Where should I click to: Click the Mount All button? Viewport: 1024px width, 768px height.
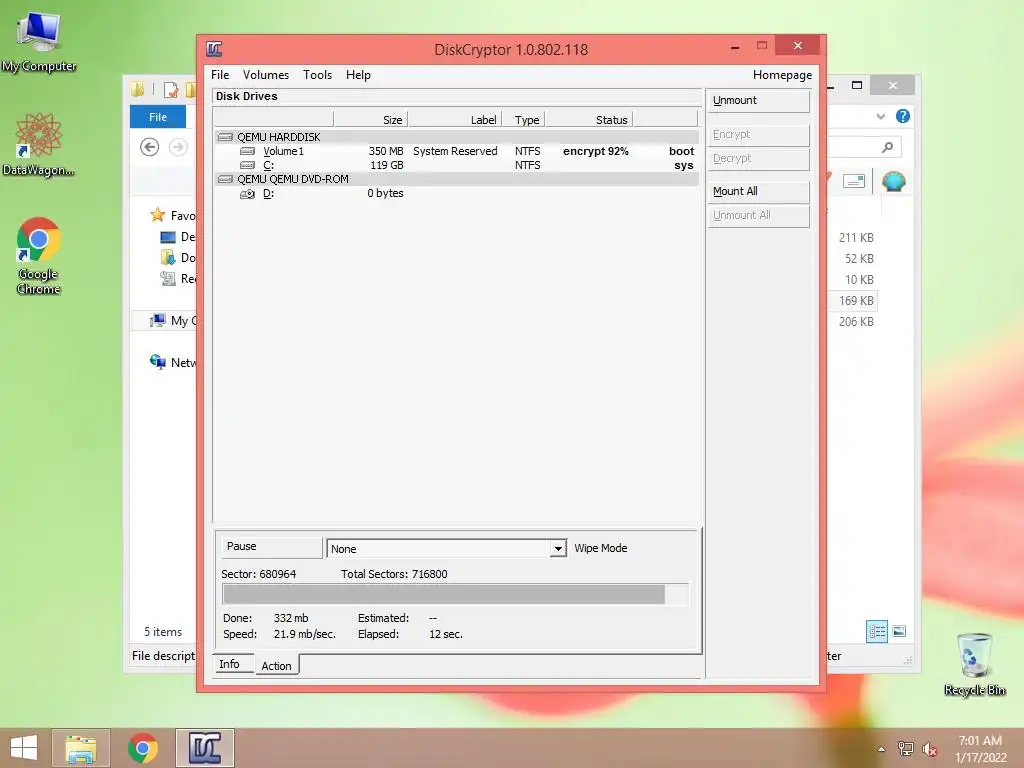(x=758, y=191)
